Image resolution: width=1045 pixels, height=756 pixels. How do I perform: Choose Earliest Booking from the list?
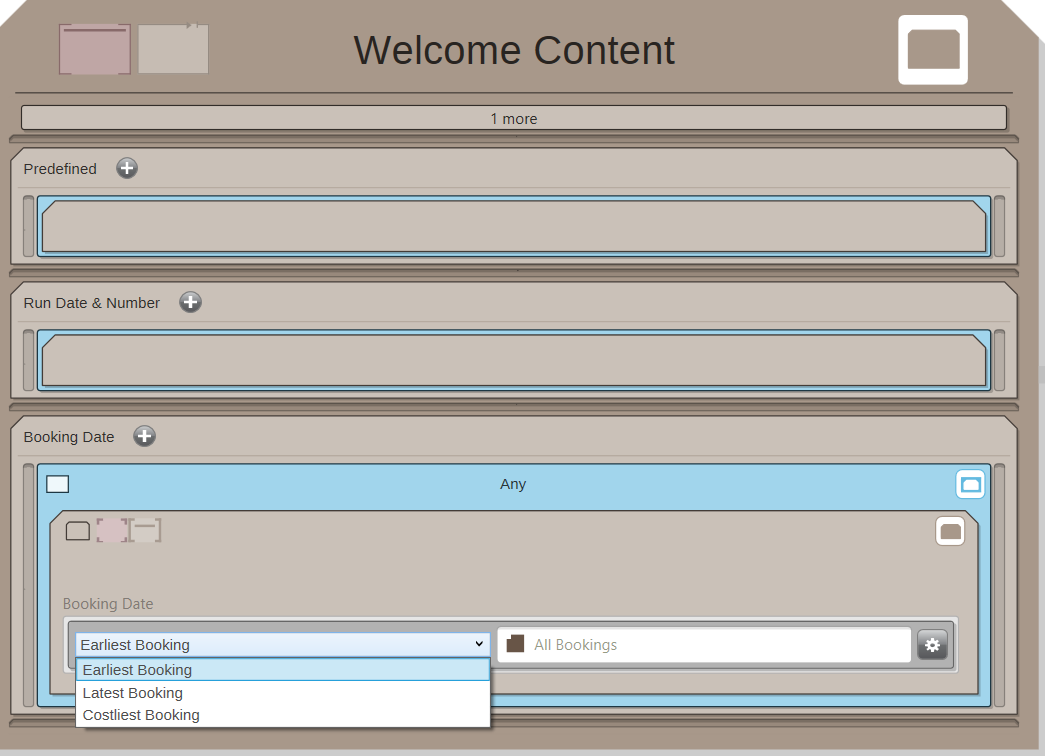283,669
